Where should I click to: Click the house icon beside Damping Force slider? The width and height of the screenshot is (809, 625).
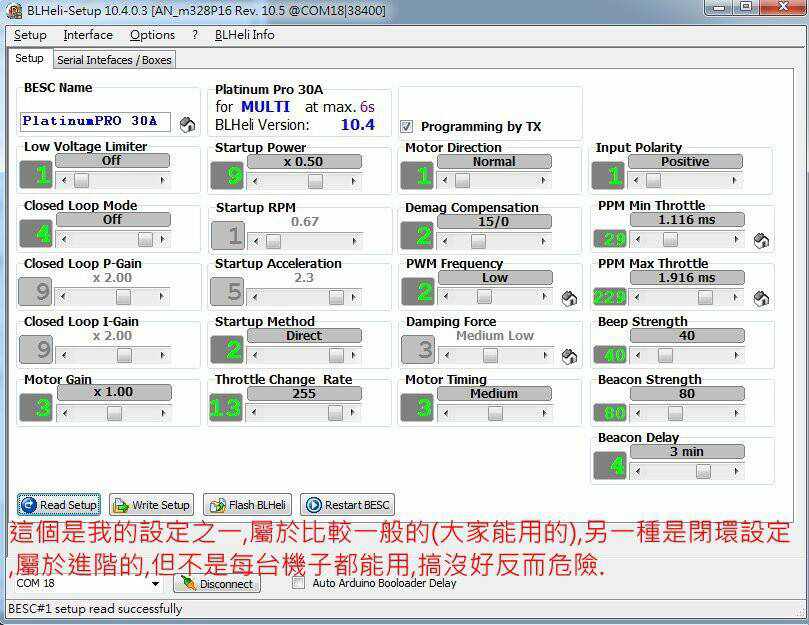(569, 357)
